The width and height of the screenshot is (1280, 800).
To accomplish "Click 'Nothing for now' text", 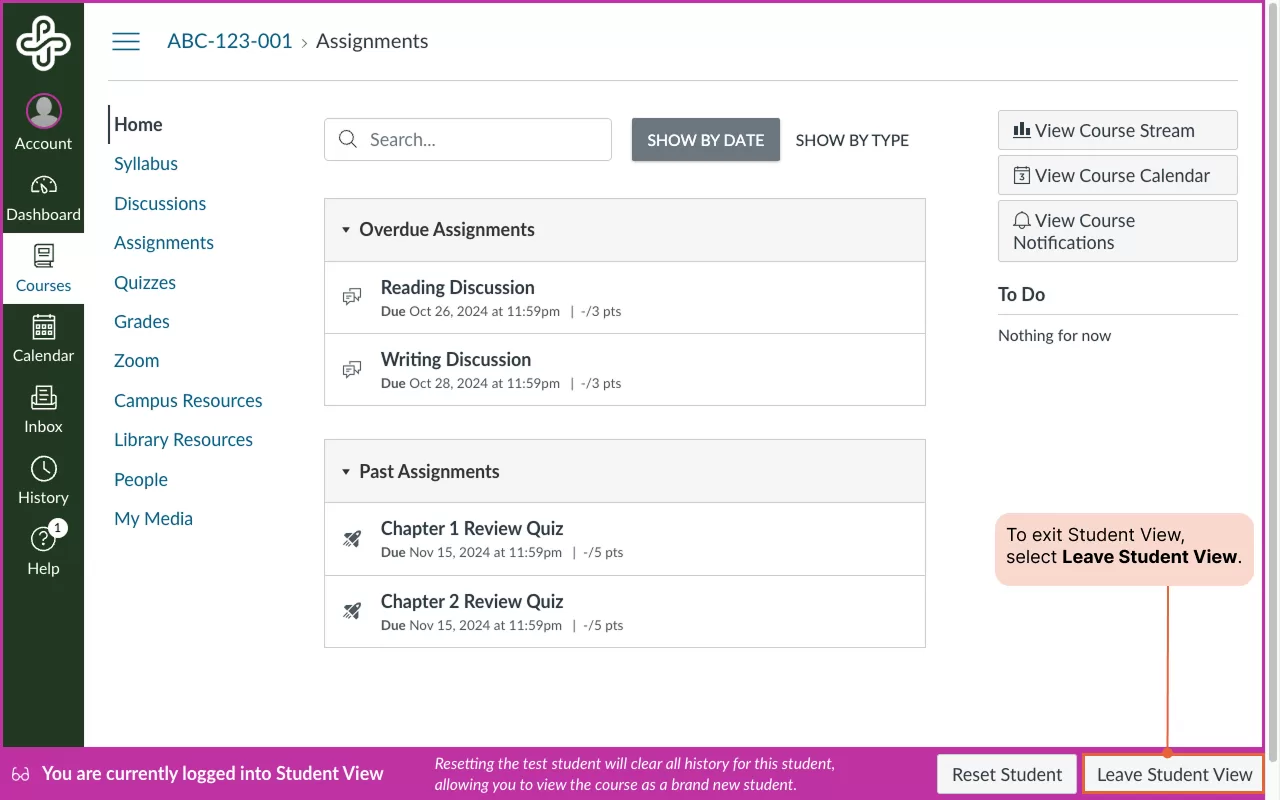I will tap(1054, 335).
